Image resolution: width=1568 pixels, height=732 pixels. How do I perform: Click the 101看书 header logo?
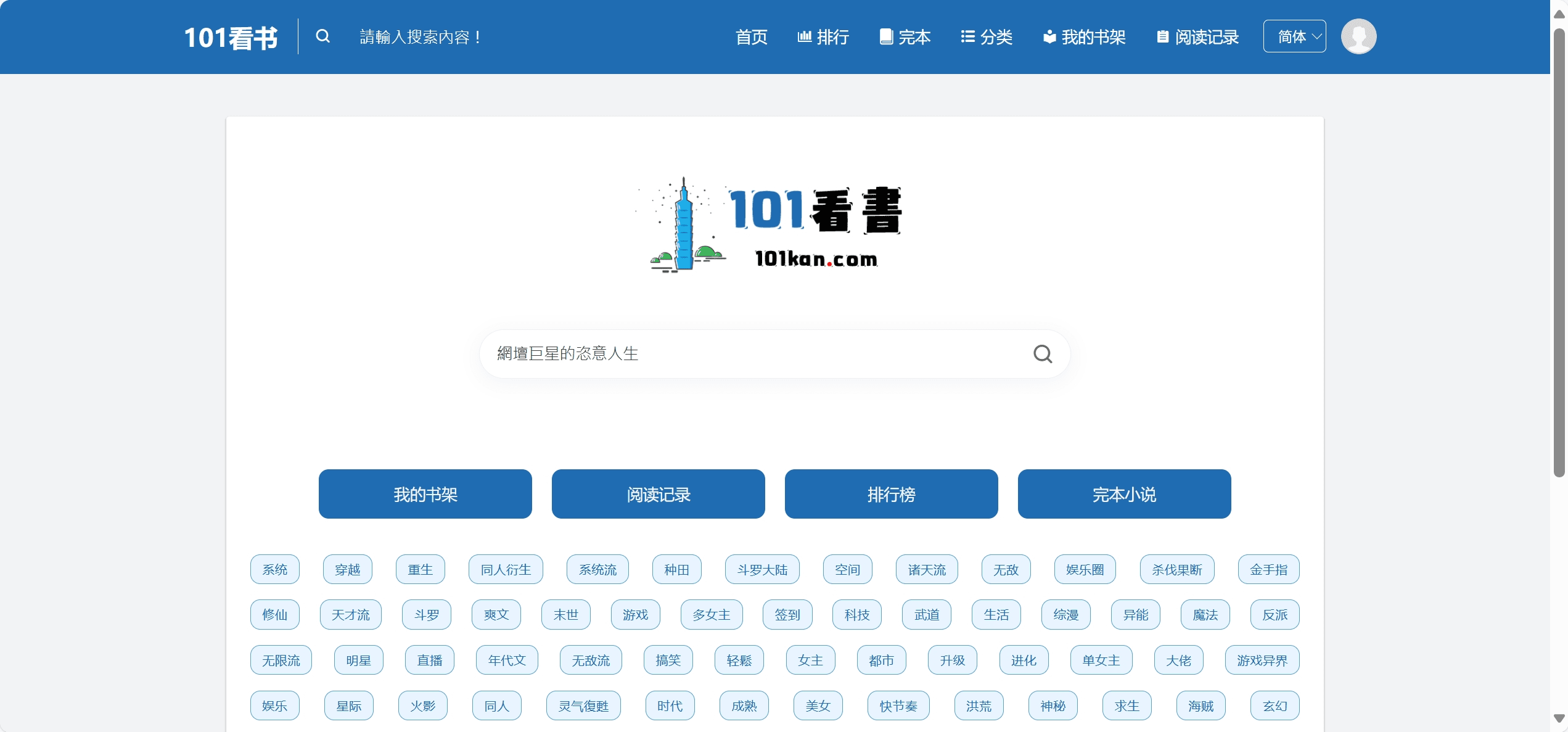coord(231,37)
